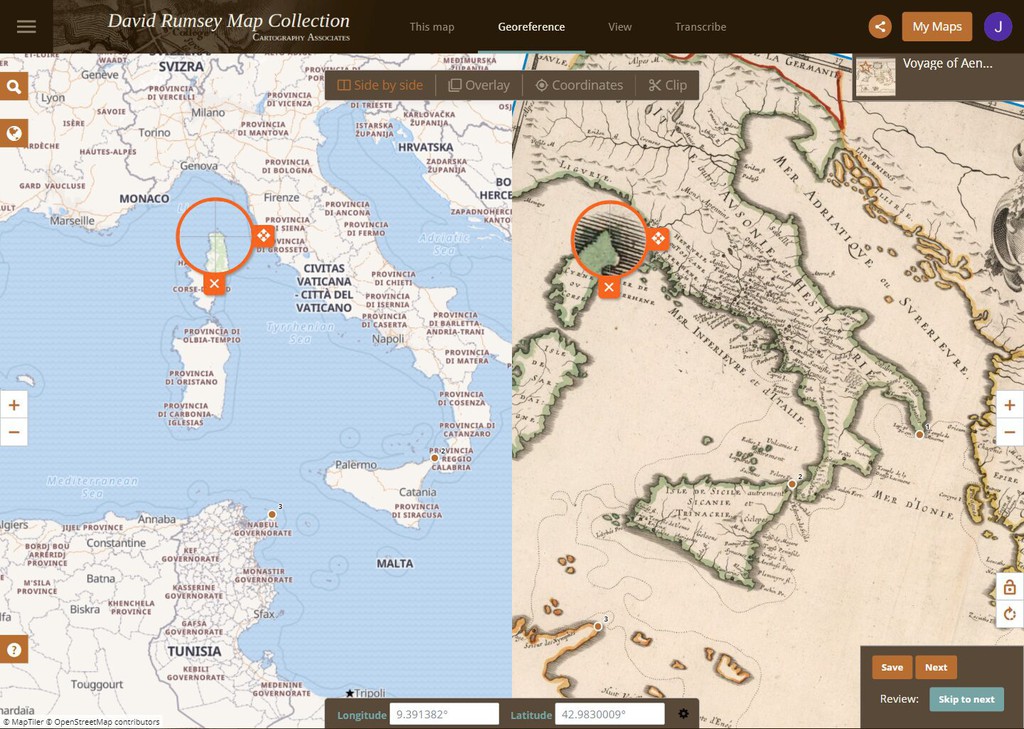Click the share icon button
The image size is (1024, 729).
pyautogui.click(x=880, y=27)
